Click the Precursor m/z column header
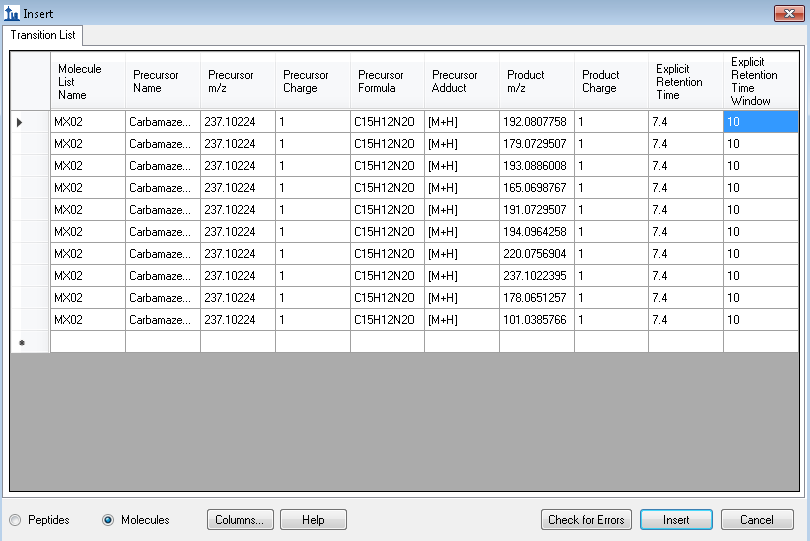The width and height of the screenshot is (810, 541). (237, 81)
